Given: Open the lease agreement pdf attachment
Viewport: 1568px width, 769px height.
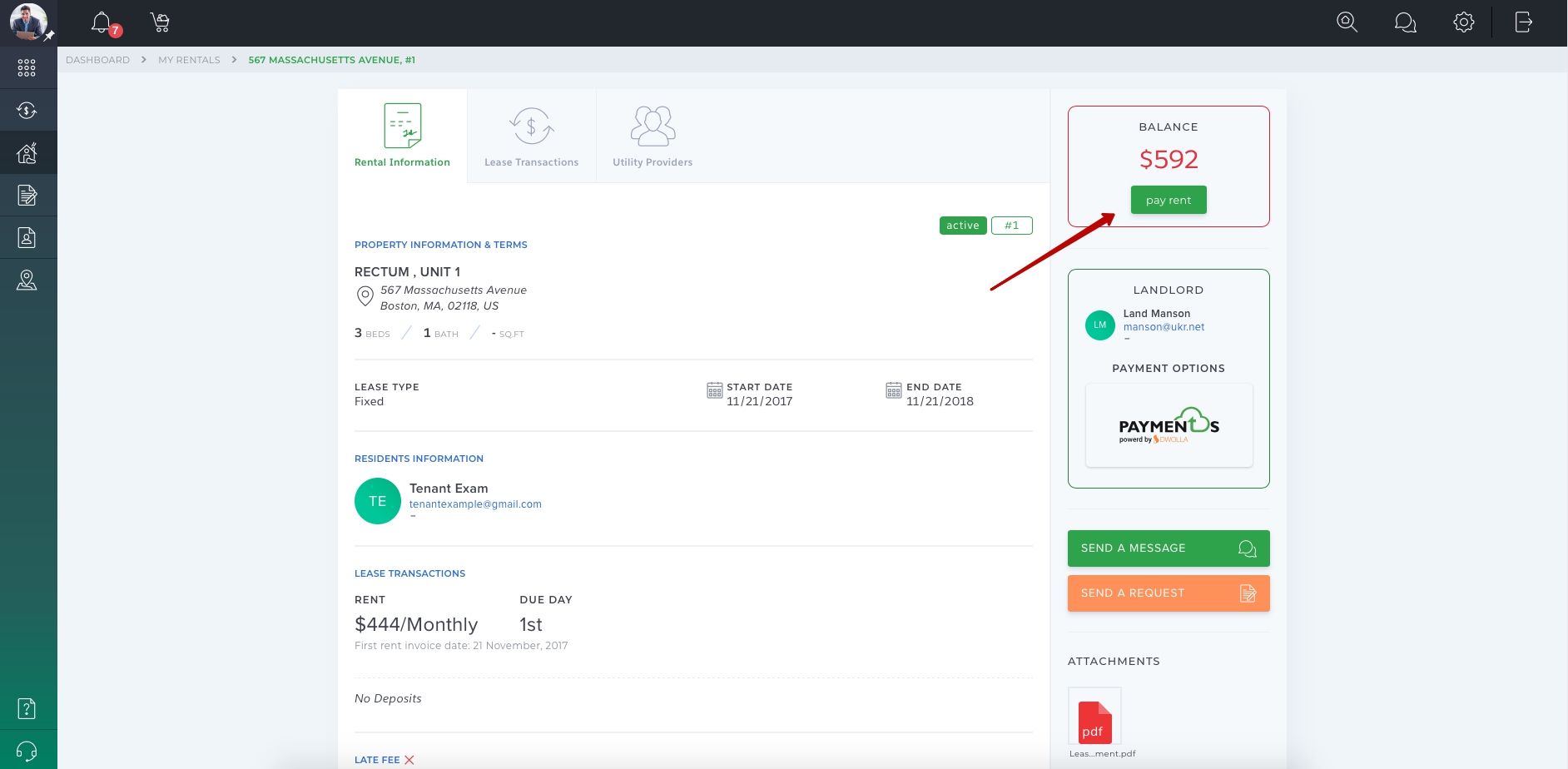Looking at the screenshot, I should [x=1095, y=717].
